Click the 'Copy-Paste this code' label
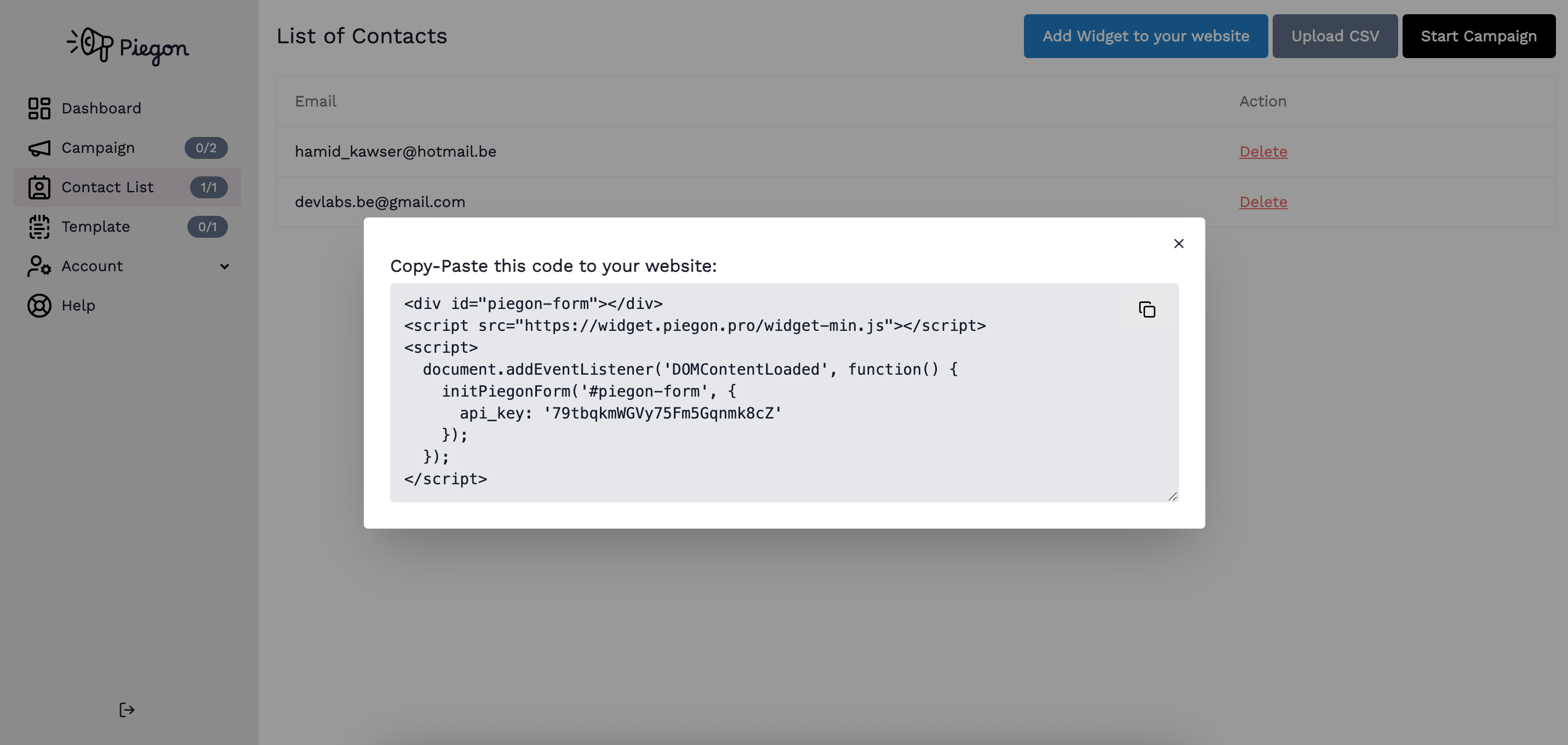1568x745 pixels. (553, 266)
